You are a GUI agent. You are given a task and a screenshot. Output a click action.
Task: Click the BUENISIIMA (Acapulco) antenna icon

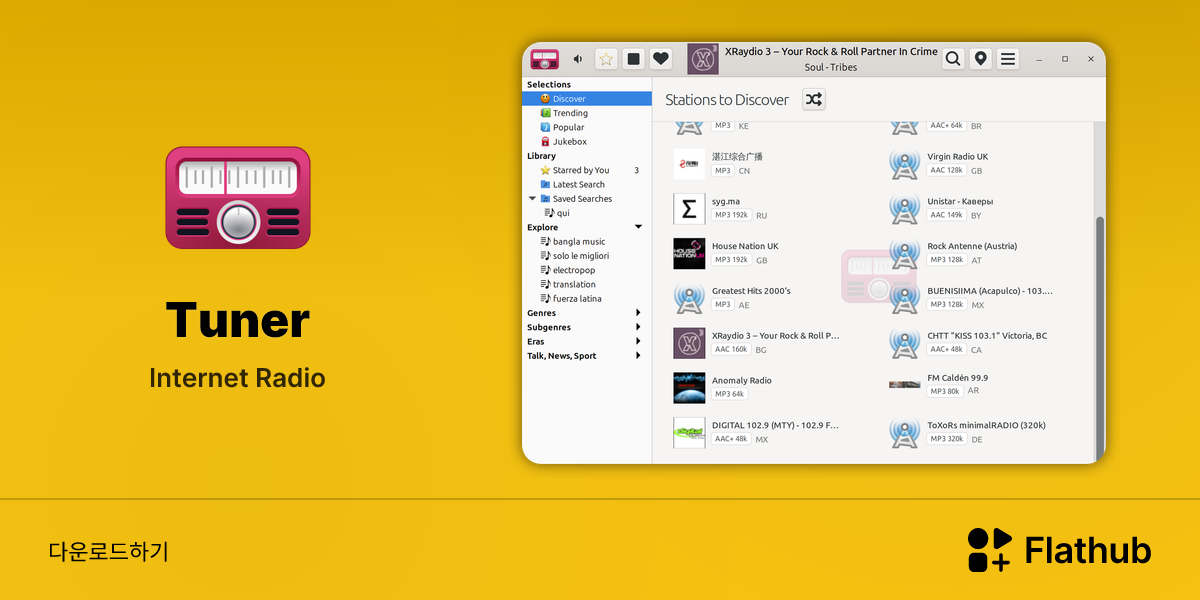(904, 298)
